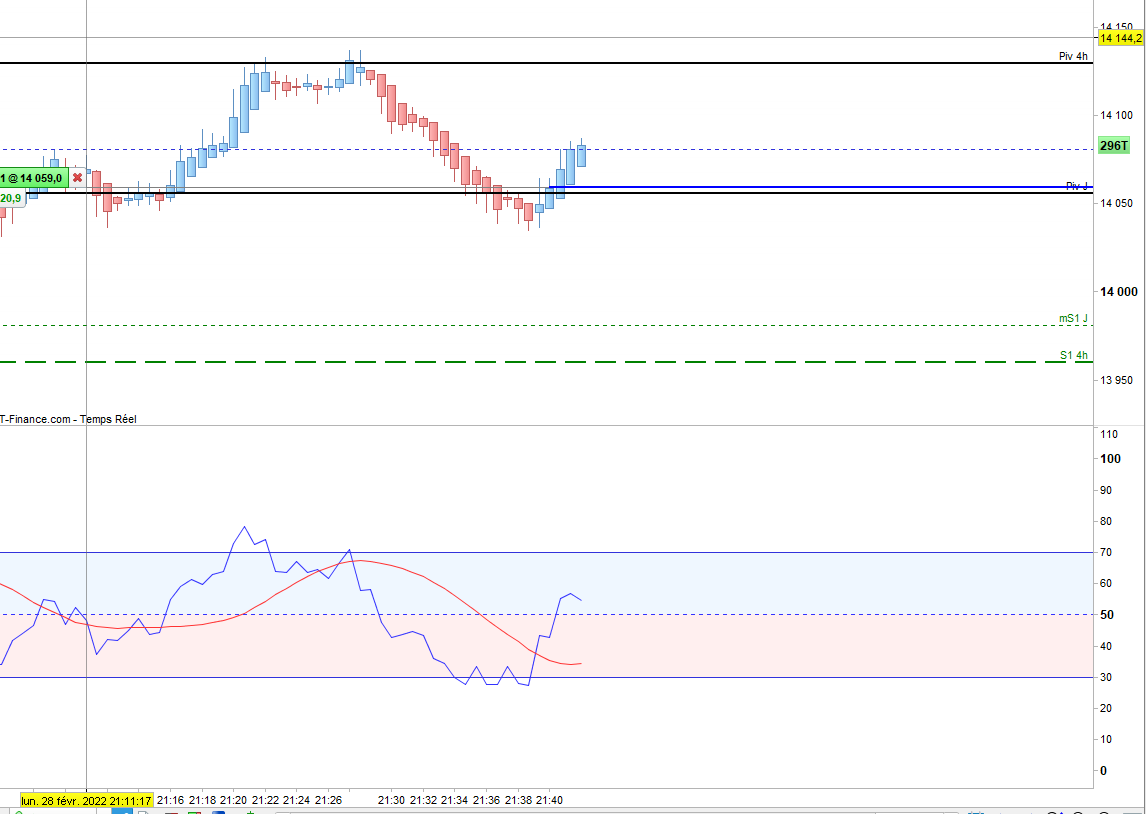Click the green 20,9 gain label
This screenshot has width=1146, height=814.
(x=11, y=198)
